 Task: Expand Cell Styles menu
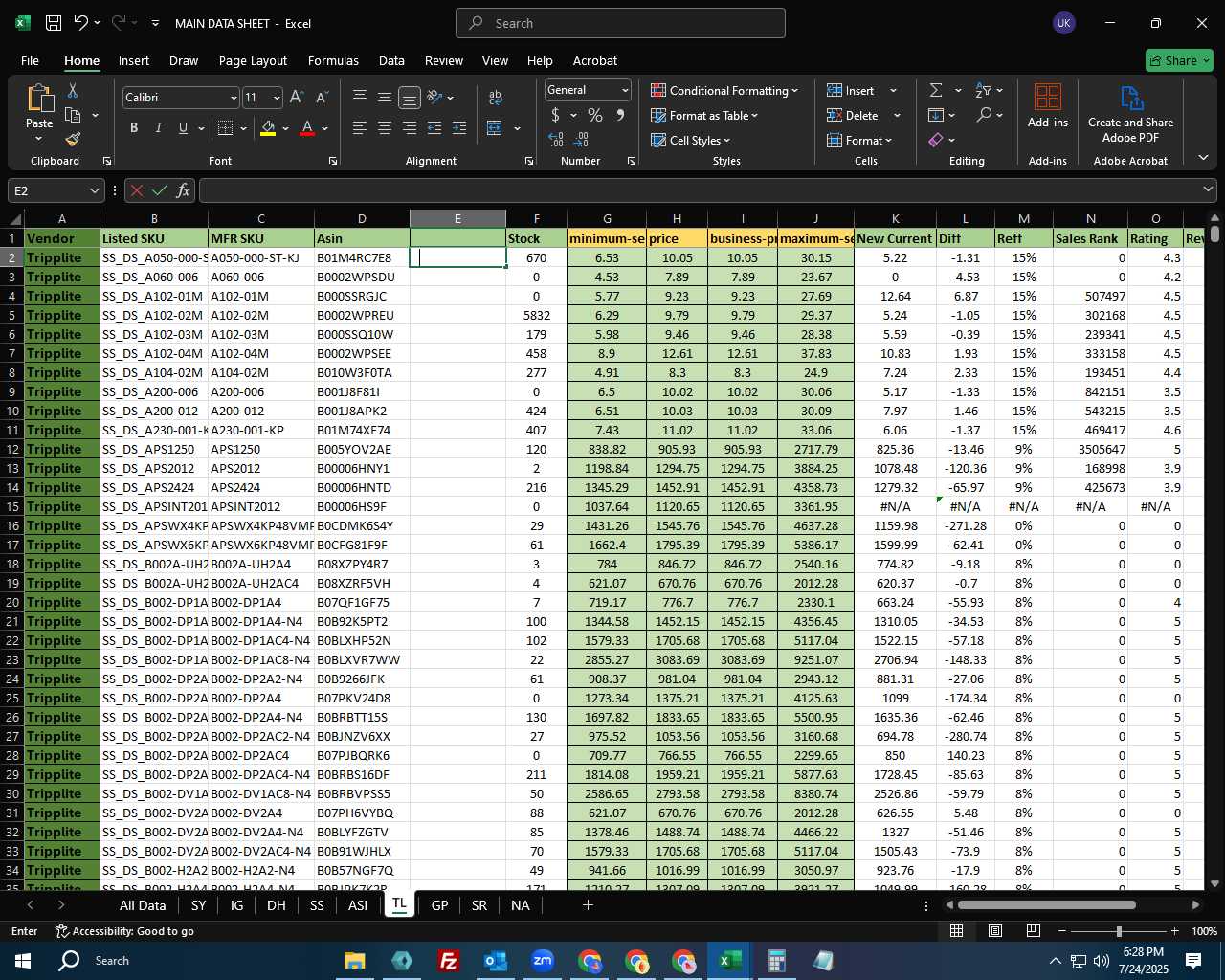click(690, 140)
